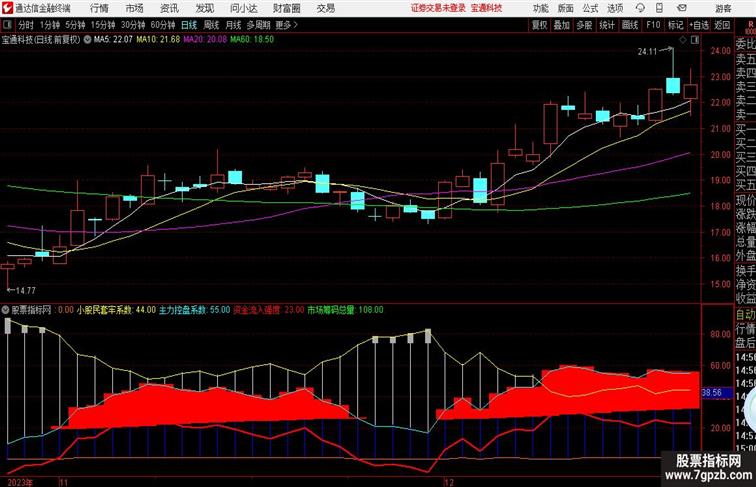Image resolution: width=756 pixels, height=487 pixels.
Task: Open the 交易 menu
Action: pos(325,8)
